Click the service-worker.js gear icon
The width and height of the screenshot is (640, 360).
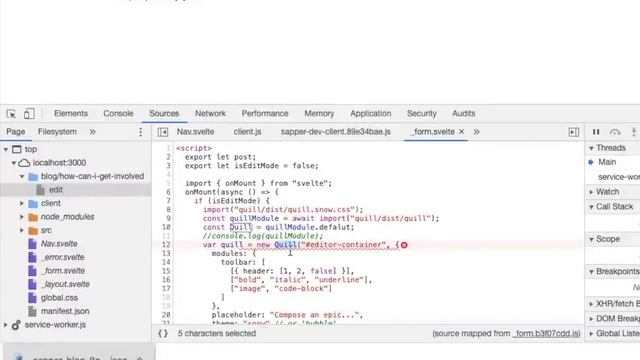[16, 325]
